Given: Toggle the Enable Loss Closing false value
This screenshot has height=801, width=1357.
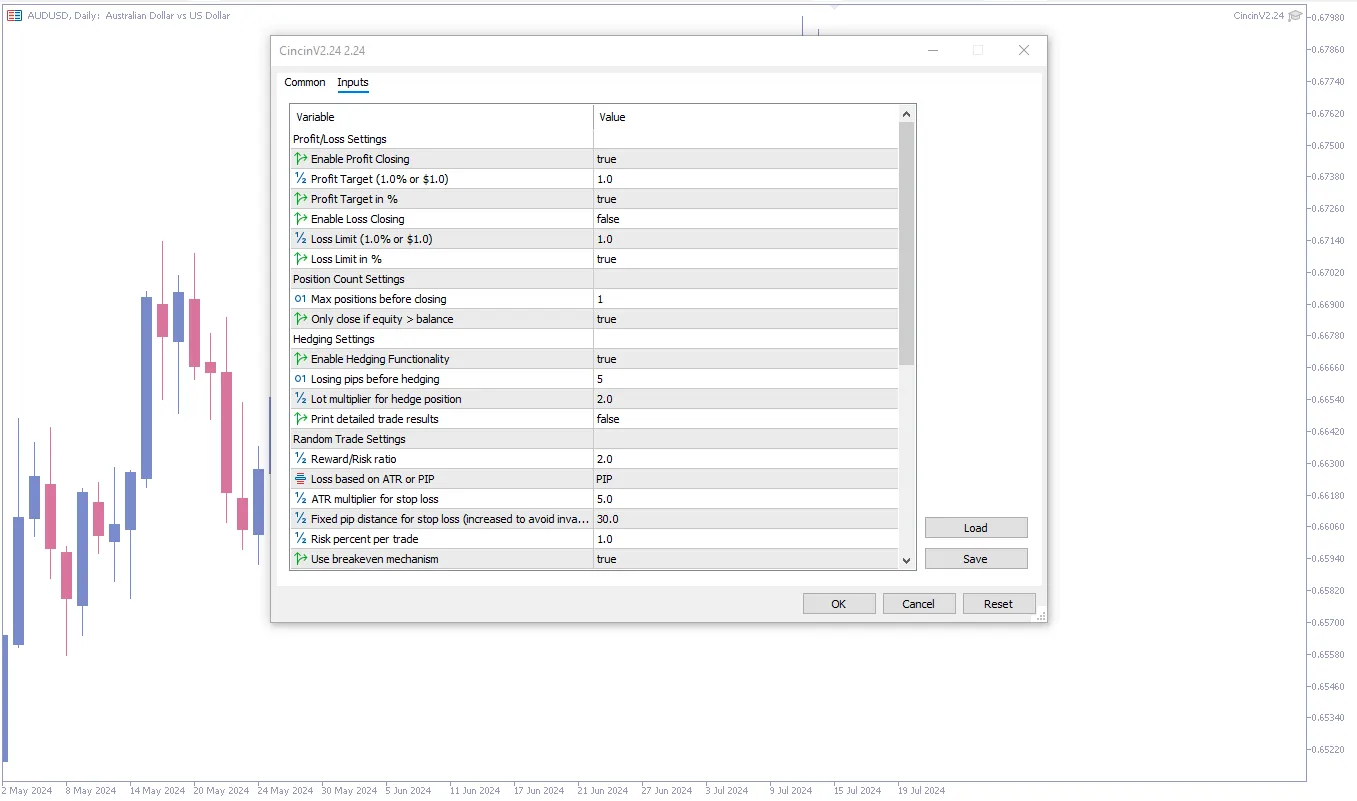Looking at the screenshot, I should [x=745, y=219].
